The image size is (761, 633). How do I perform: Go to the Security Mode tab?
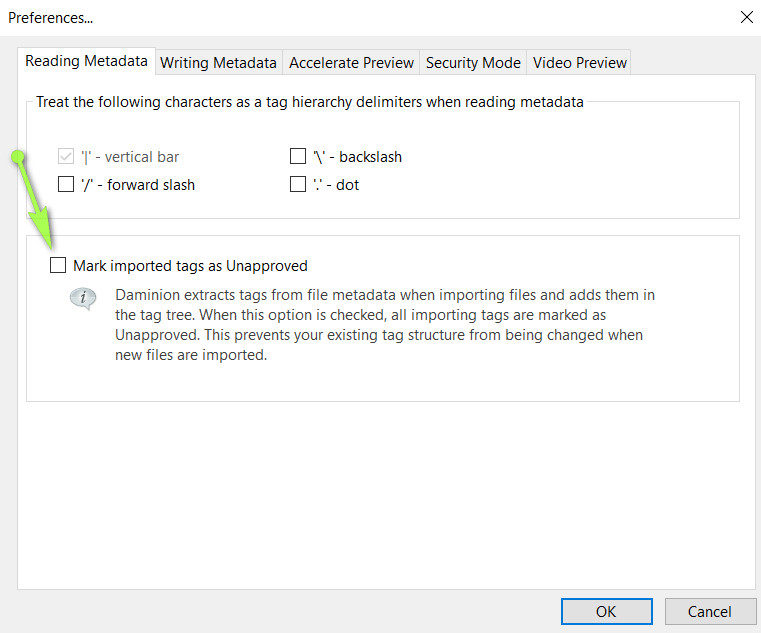tap(473, 62)
